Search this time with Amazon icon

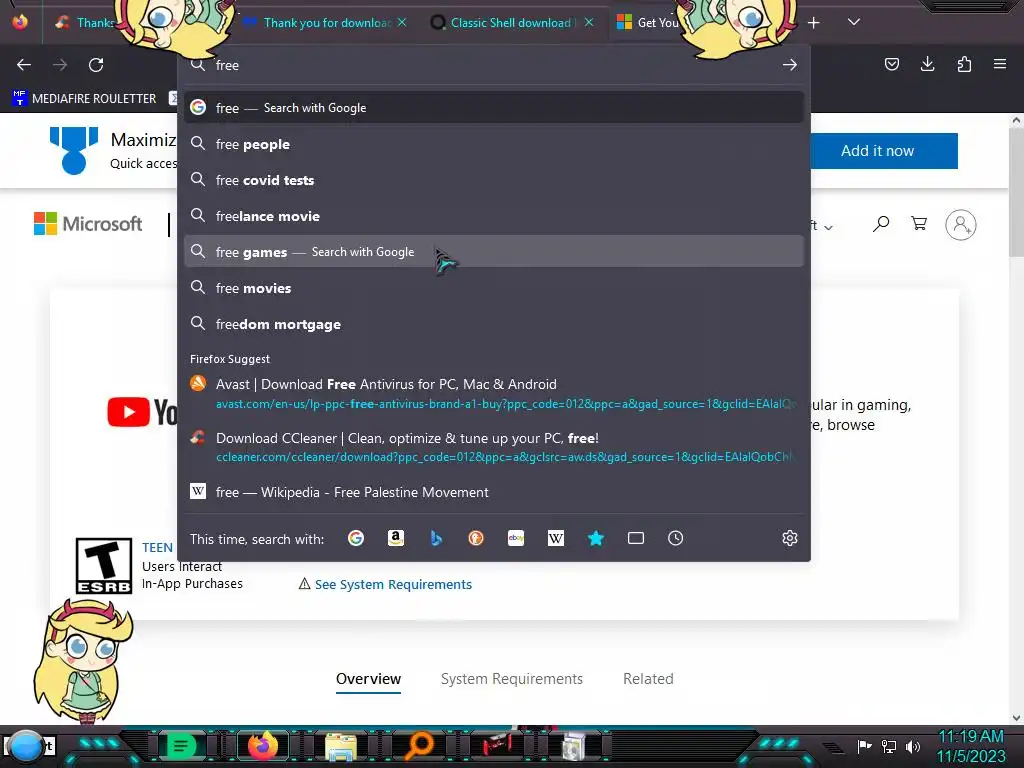point(396,538)
